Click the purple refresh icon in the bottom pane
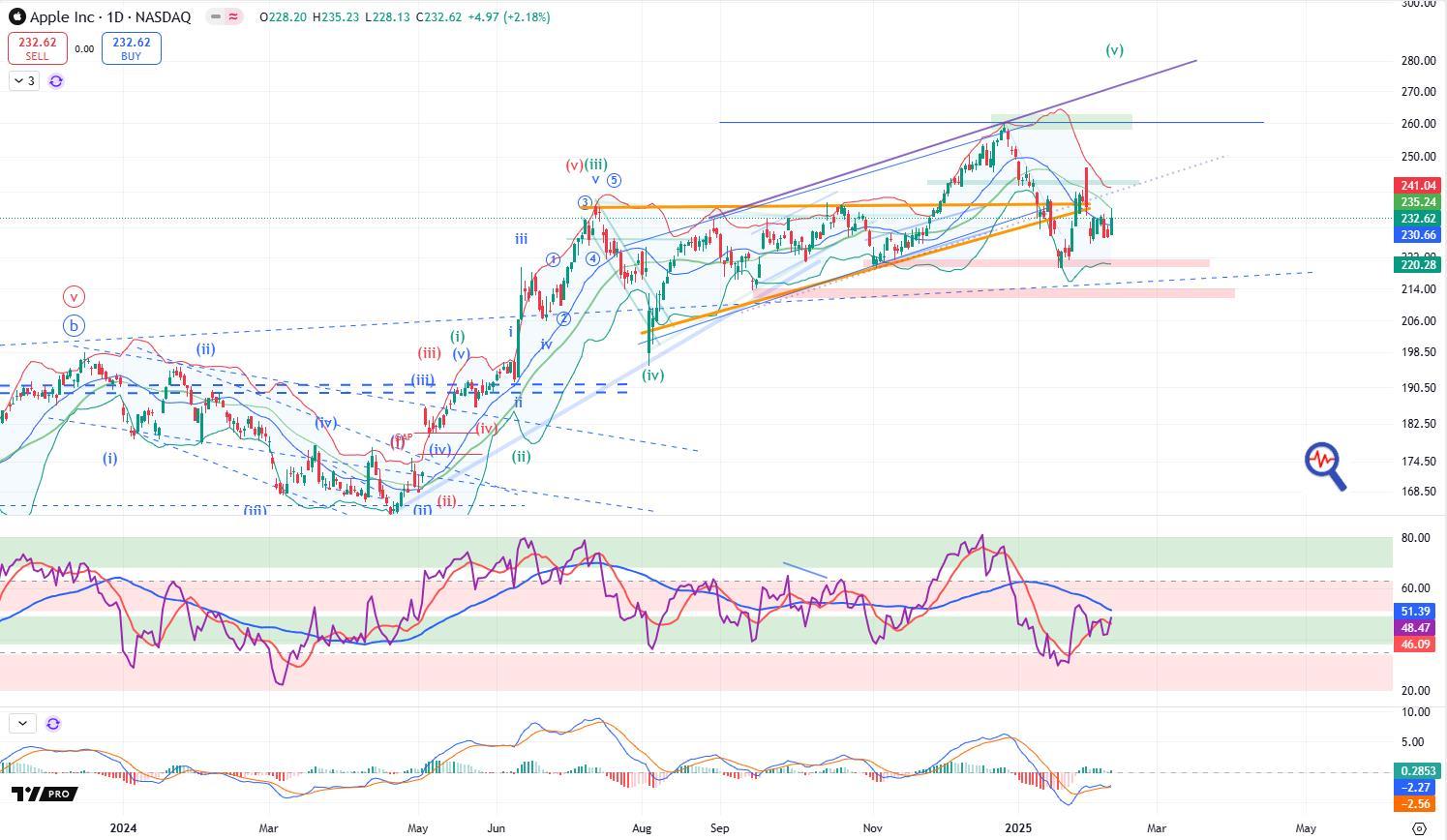 [x=53, y=723]
